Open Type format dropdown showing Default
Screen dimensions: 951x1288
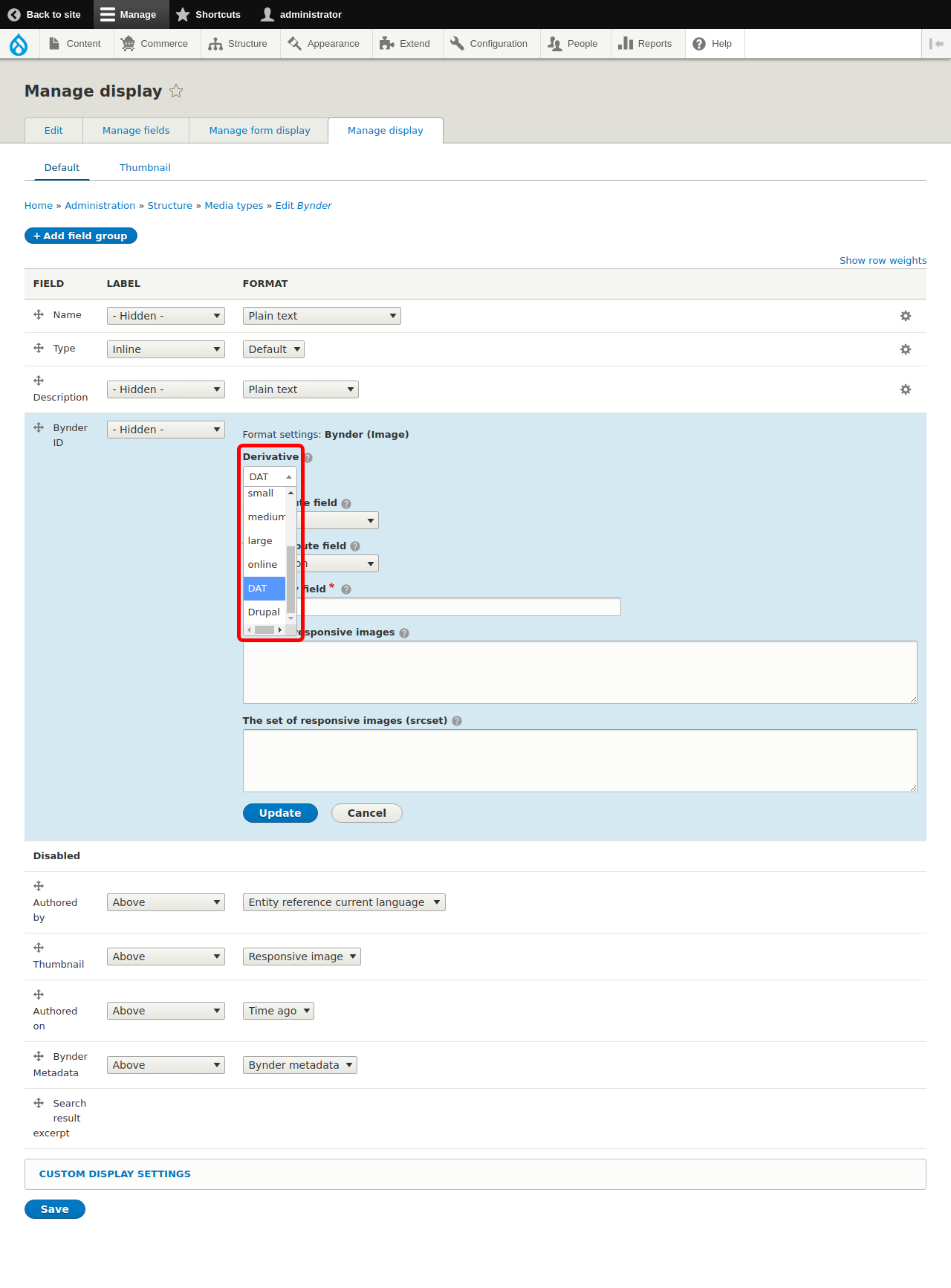pyautogui.click(x=273, y=349)
